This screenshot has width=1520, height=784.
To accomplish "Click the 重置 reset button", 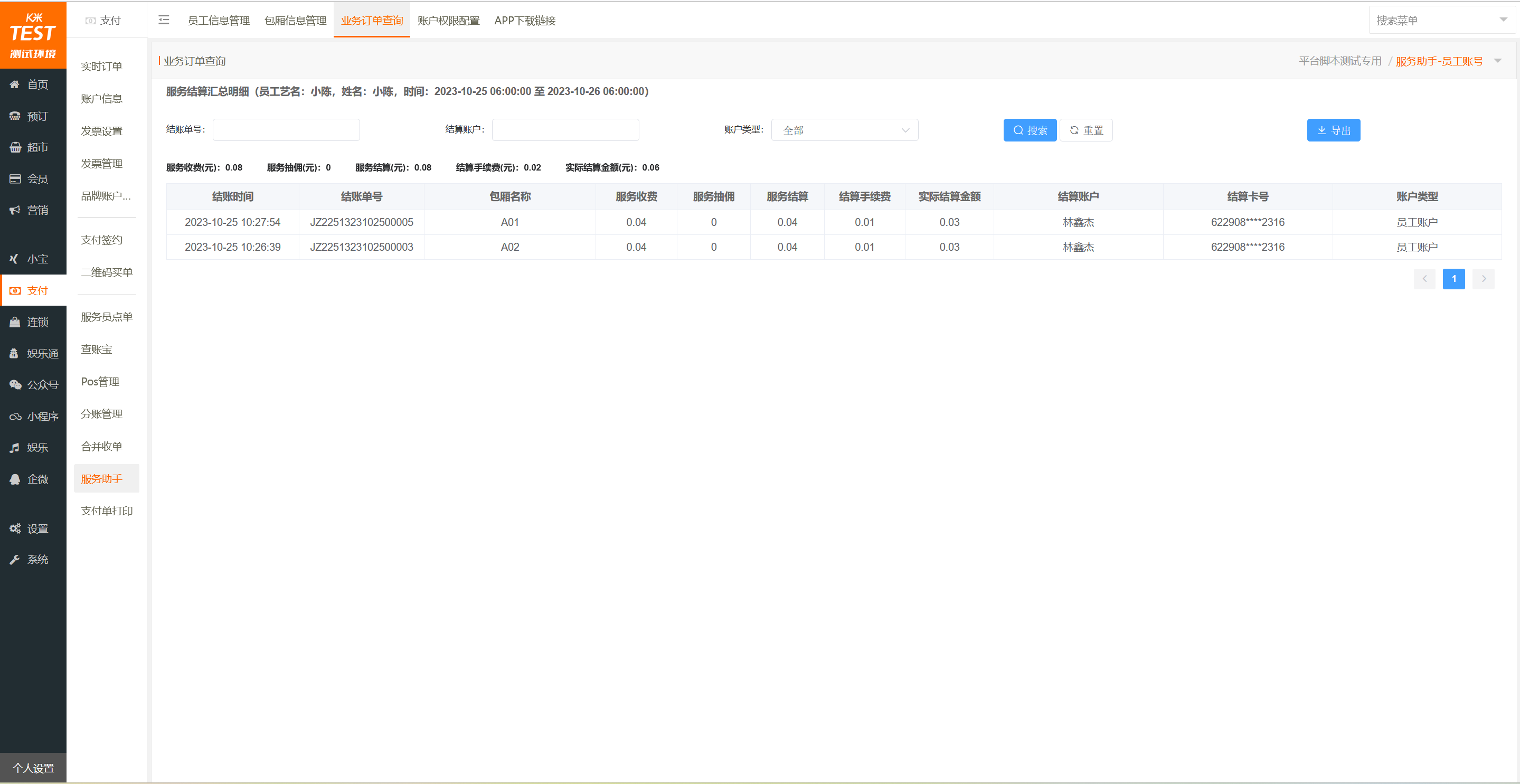I will tap(1087, 130).
